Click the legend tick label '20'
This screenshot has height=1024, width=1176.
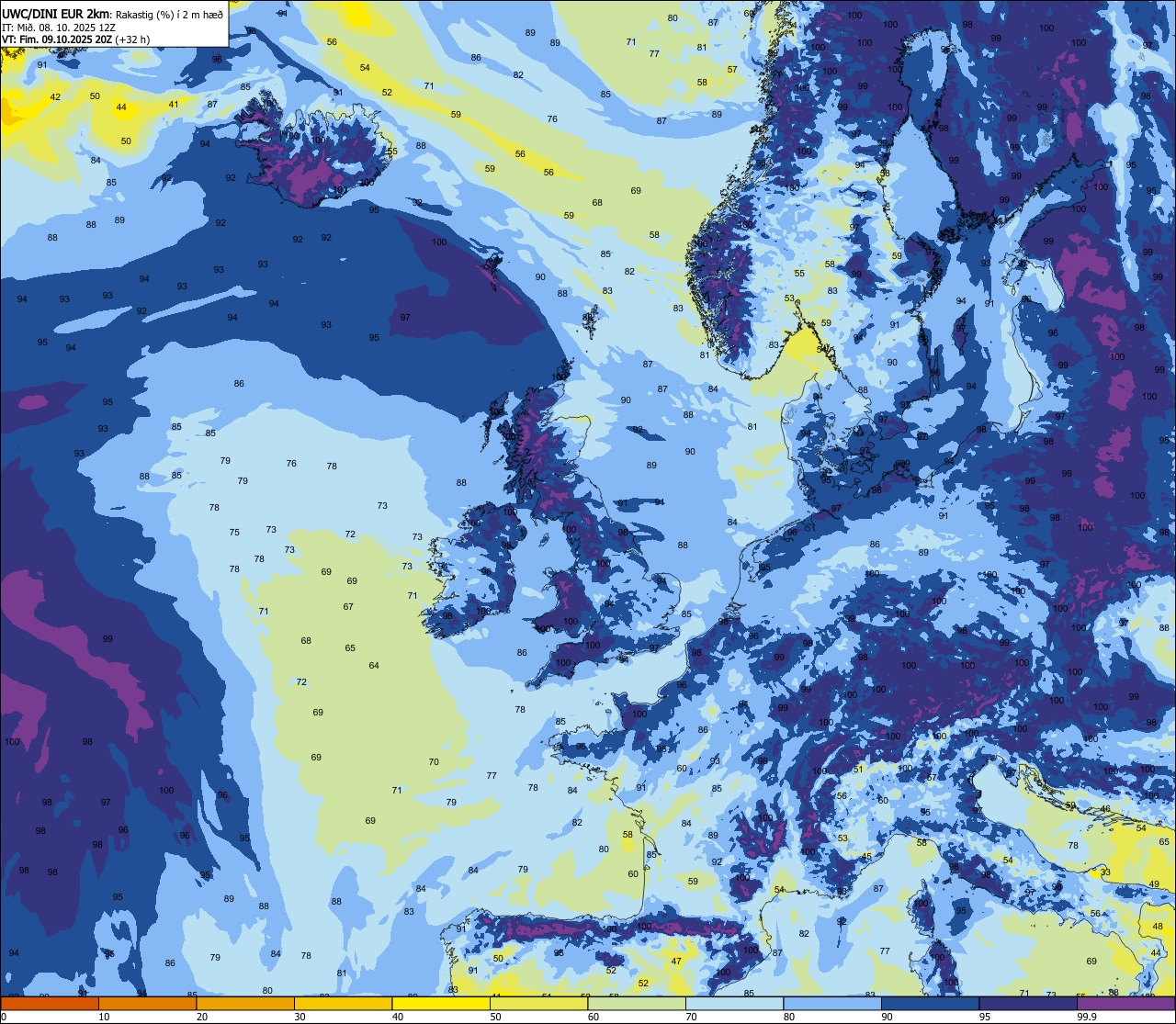(x=201, y=1017)
